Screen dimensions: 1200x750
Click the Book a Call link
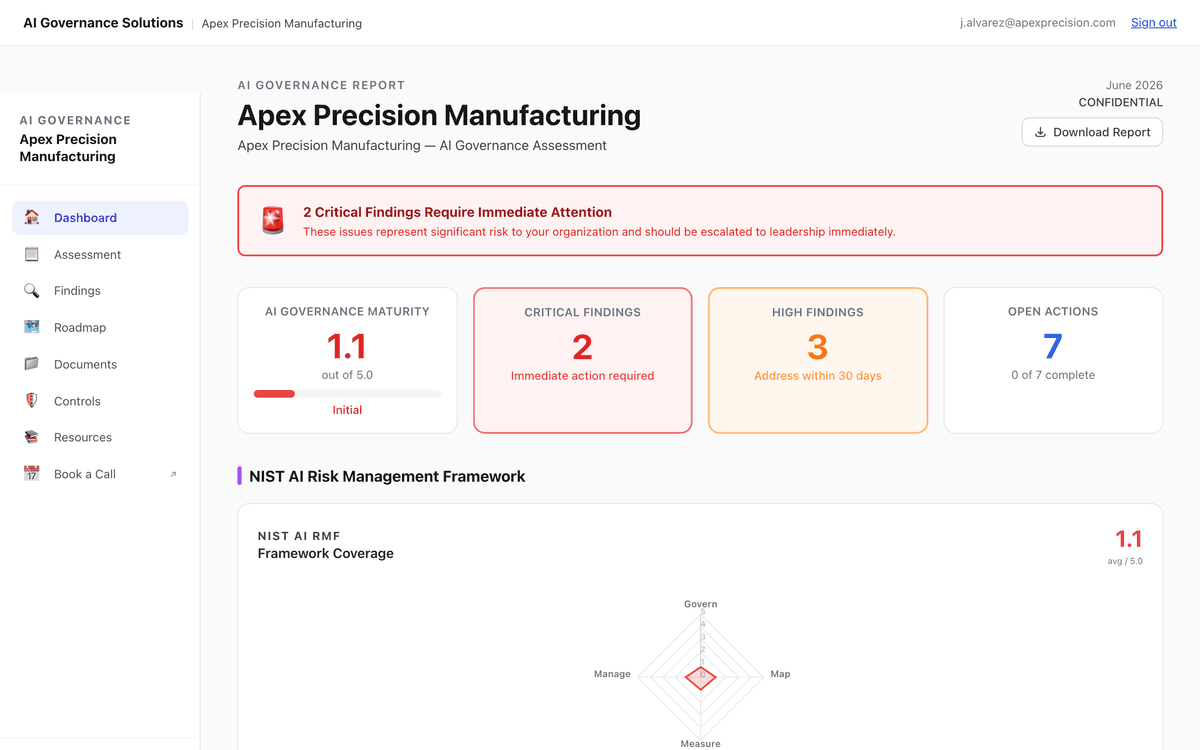tap(100, 474)
